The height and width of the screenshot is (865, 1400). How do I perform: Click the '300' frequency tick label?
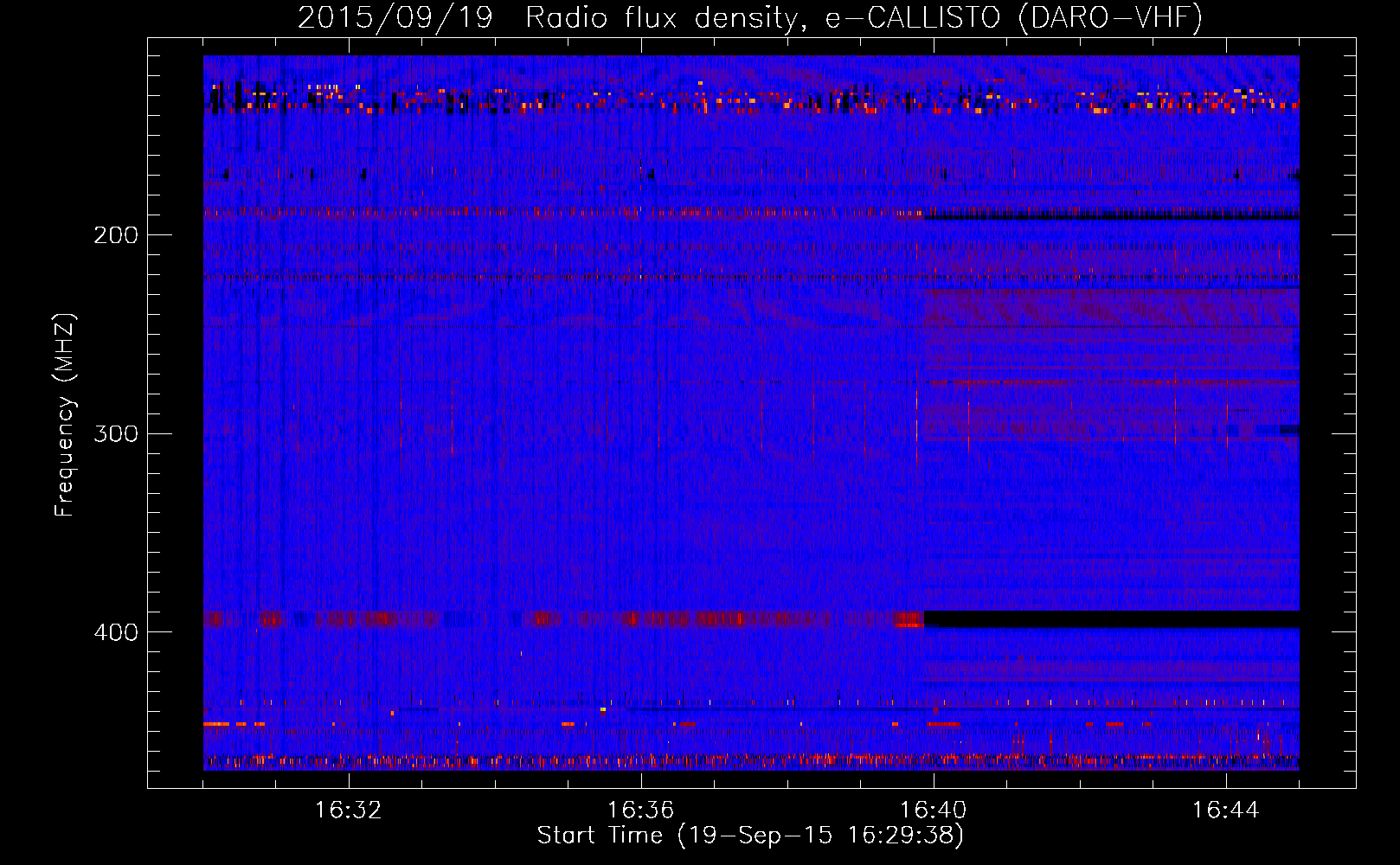[116, 433]
